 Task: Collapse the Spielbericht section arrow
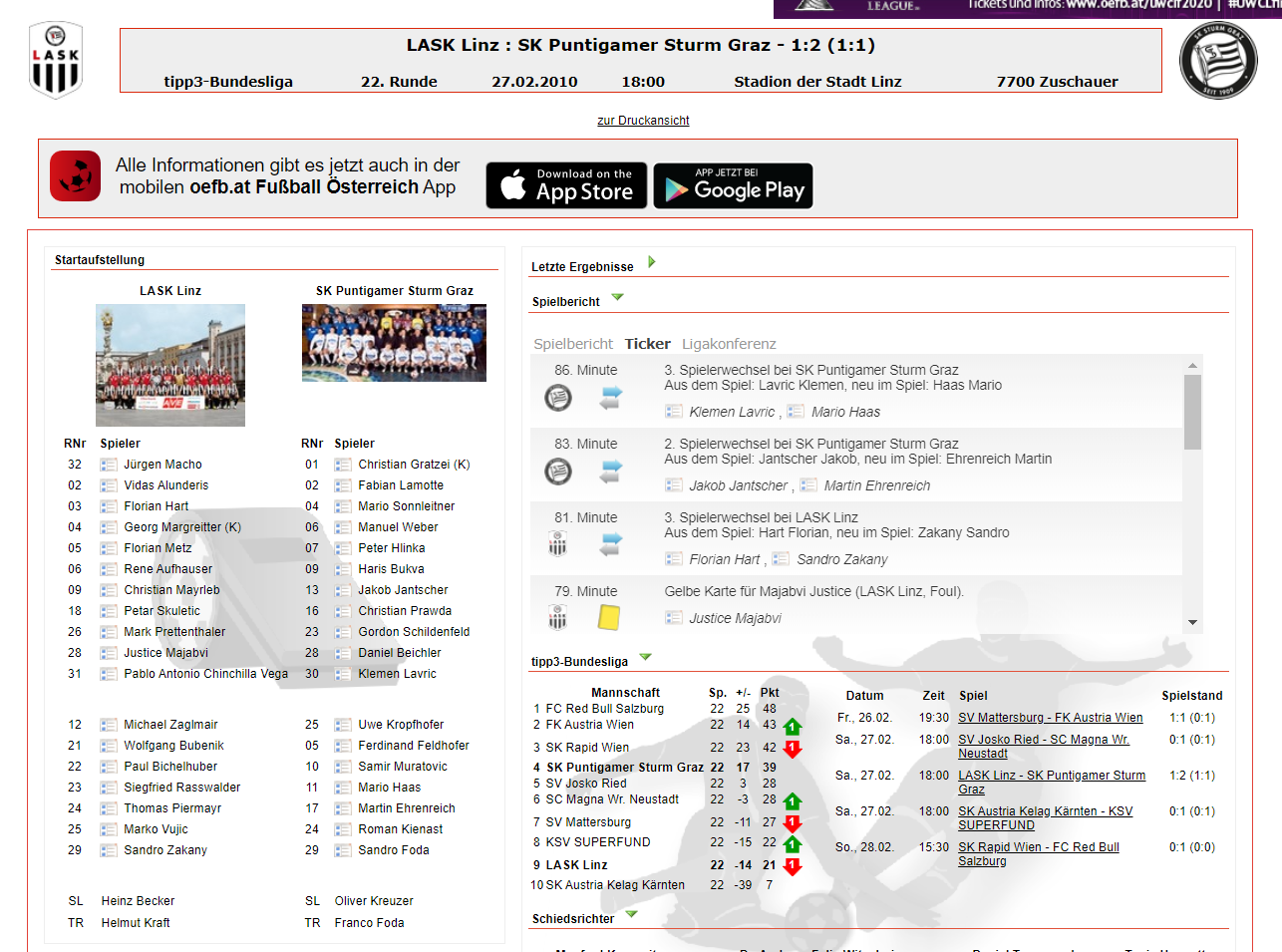pyautogui.click(x=617, y=297)
